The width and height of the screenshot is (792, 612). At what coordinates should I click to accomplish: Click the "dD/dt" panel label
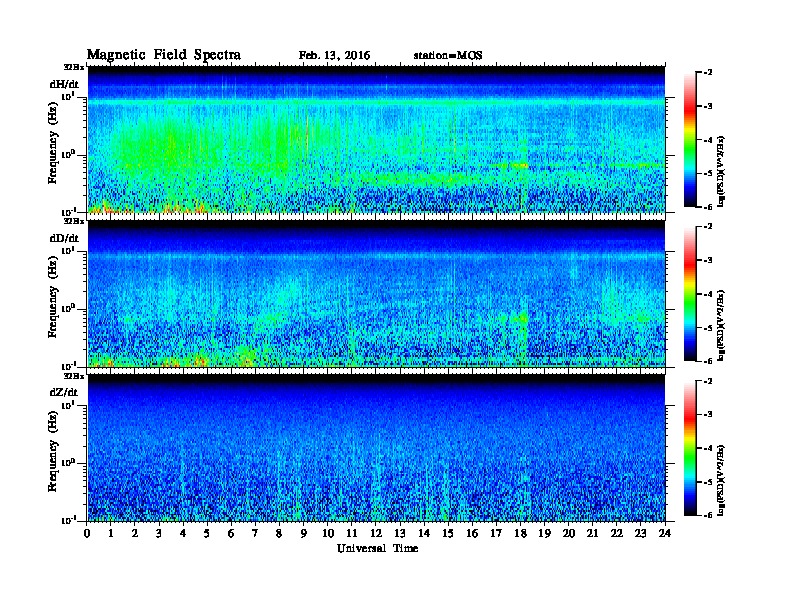[64, 238]
